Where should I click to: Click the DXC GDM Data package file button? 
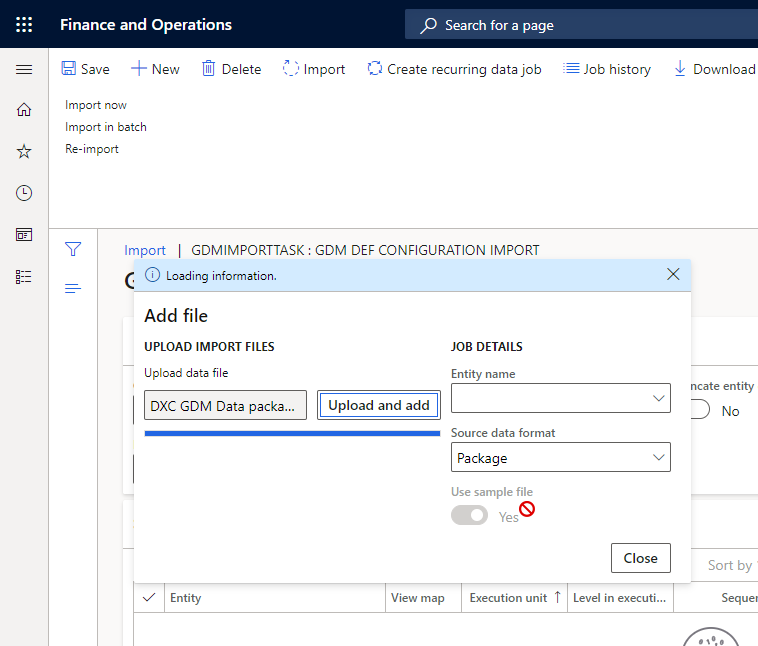click(x=225, y=405)
